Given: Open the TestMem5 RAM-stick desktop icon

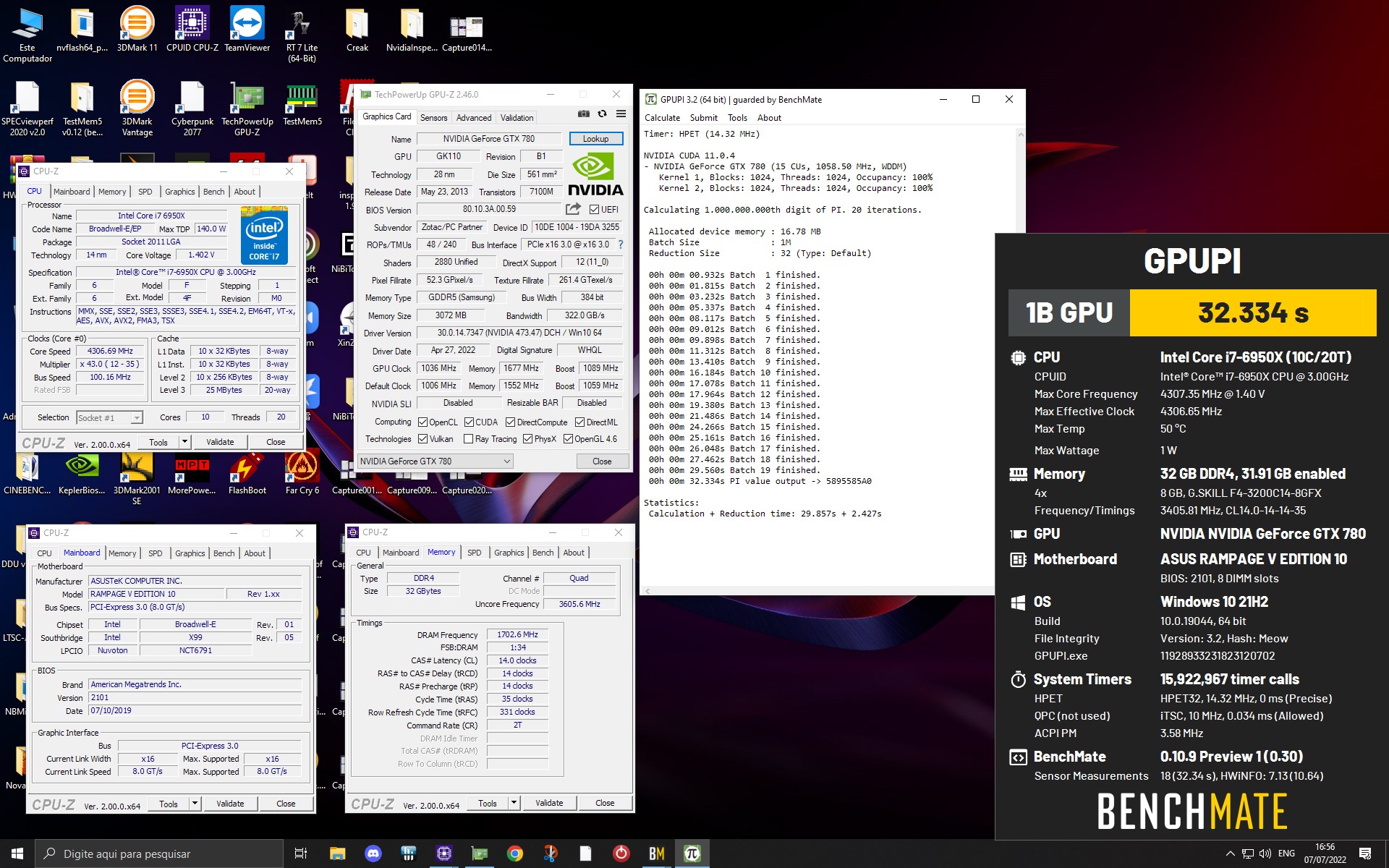Looking at the screenshot, I should click(x=302, y=103).
